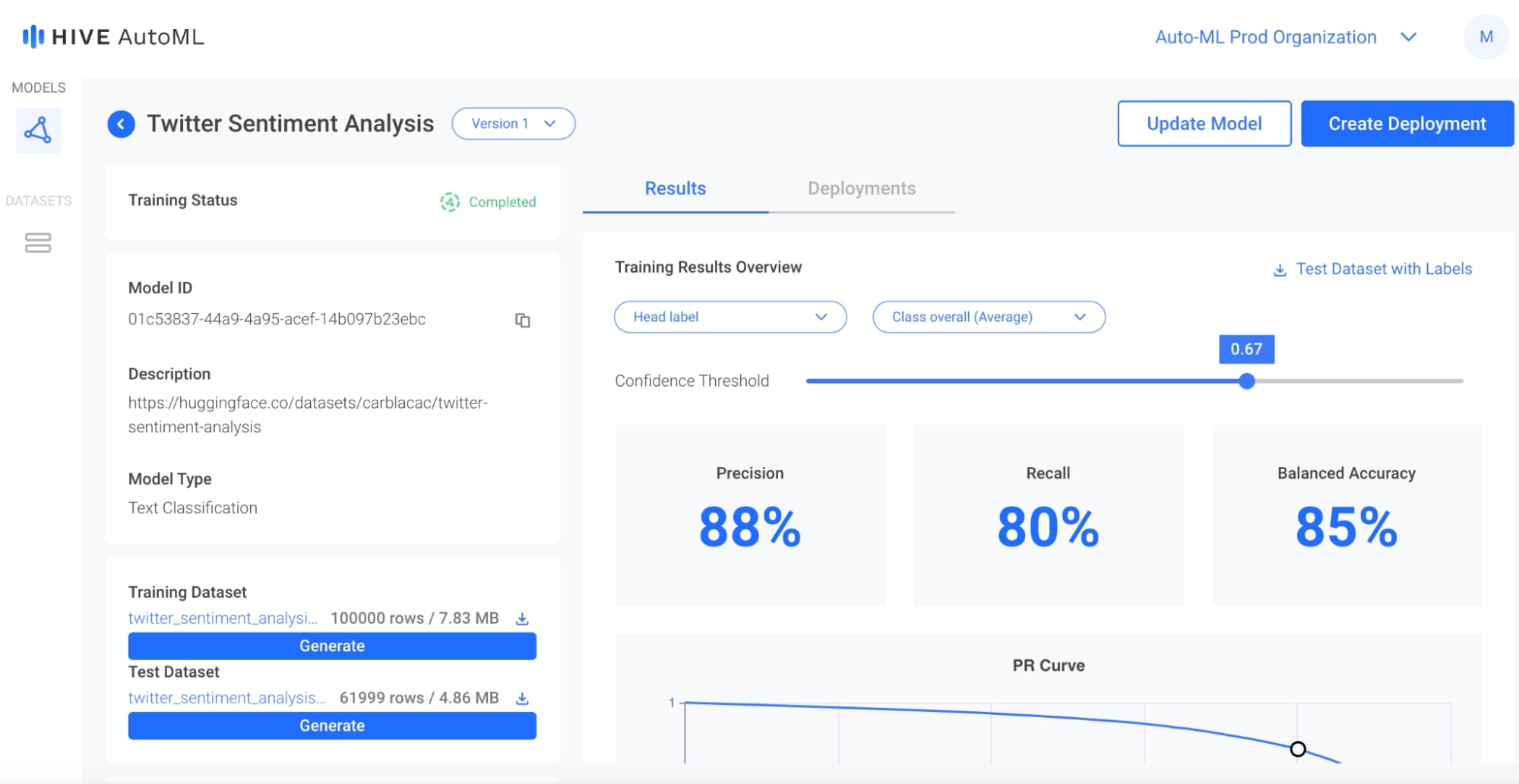Switch to the Deployments tab
This screenshot has width=1519, height=784.
[x=862, y=188]
